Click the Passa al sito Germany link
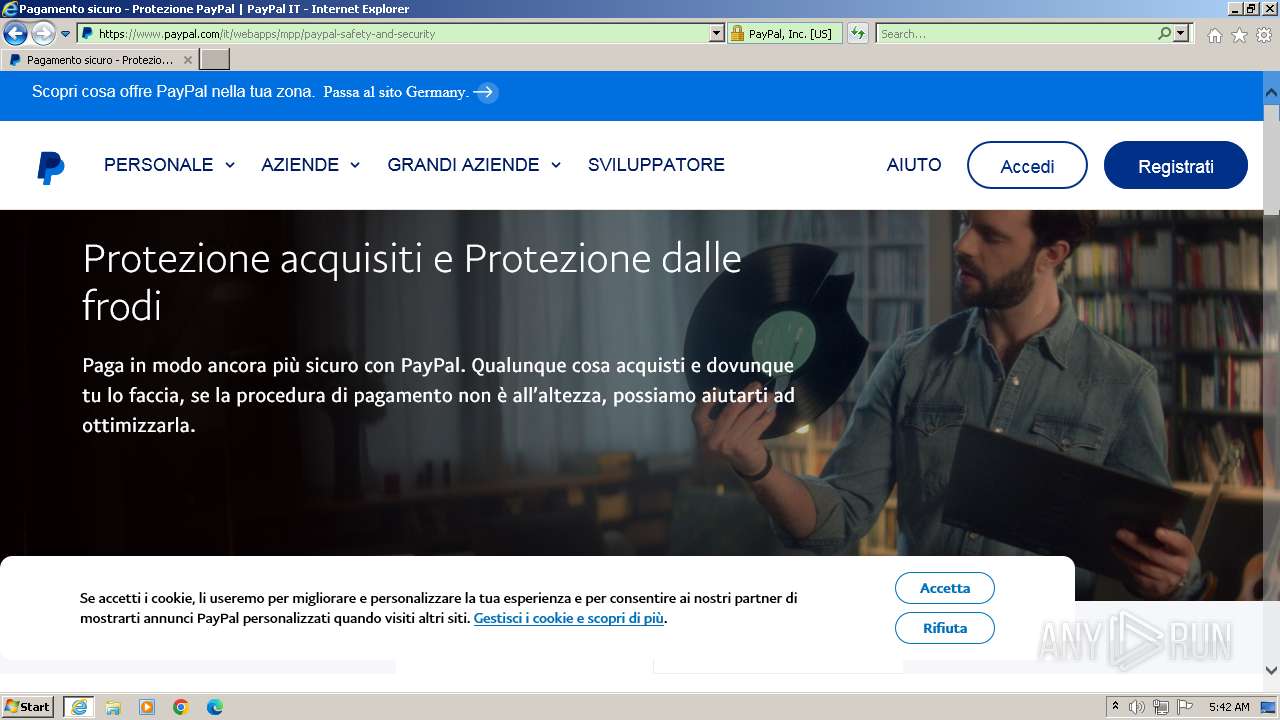The image size is (1280, 720). [x=396, y=92]
